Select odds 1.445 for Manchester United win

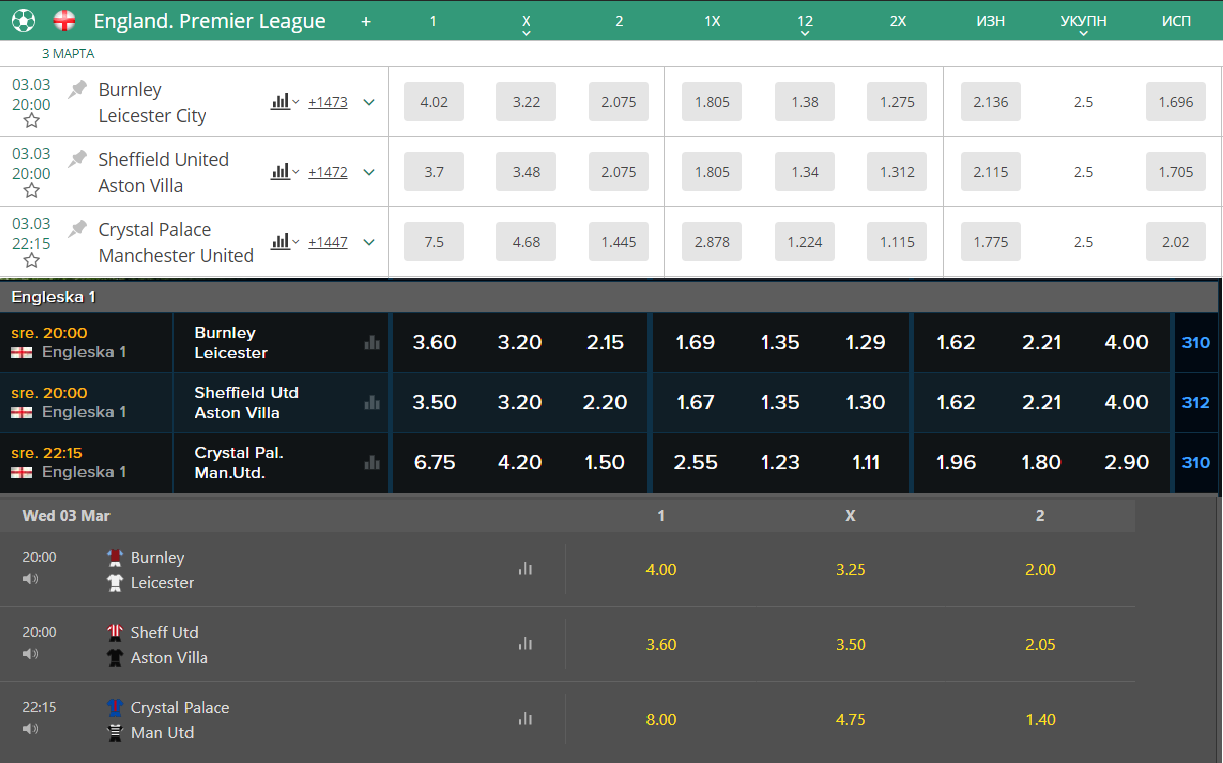pos(619,242)
